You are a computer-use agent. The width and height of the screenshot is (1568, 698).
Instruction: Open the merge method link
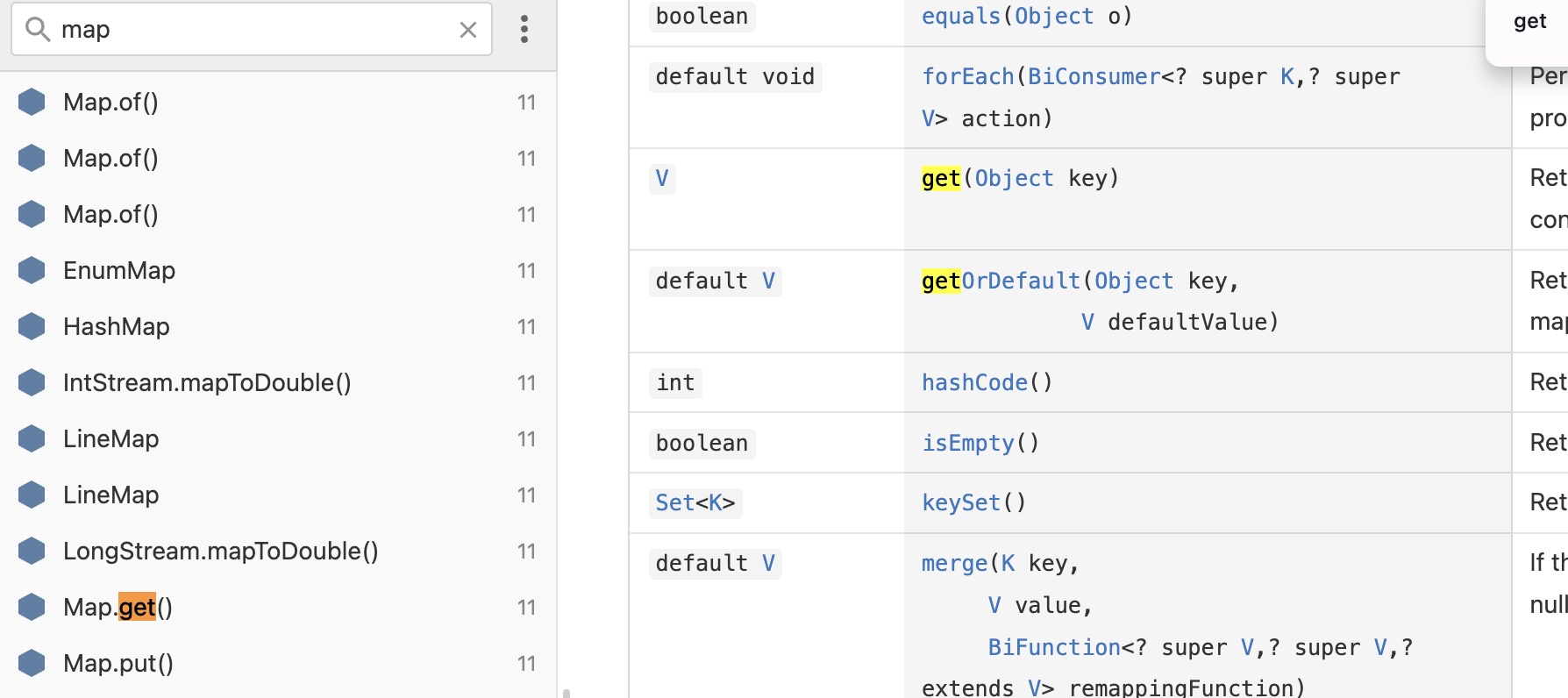[x=954, y=563]
